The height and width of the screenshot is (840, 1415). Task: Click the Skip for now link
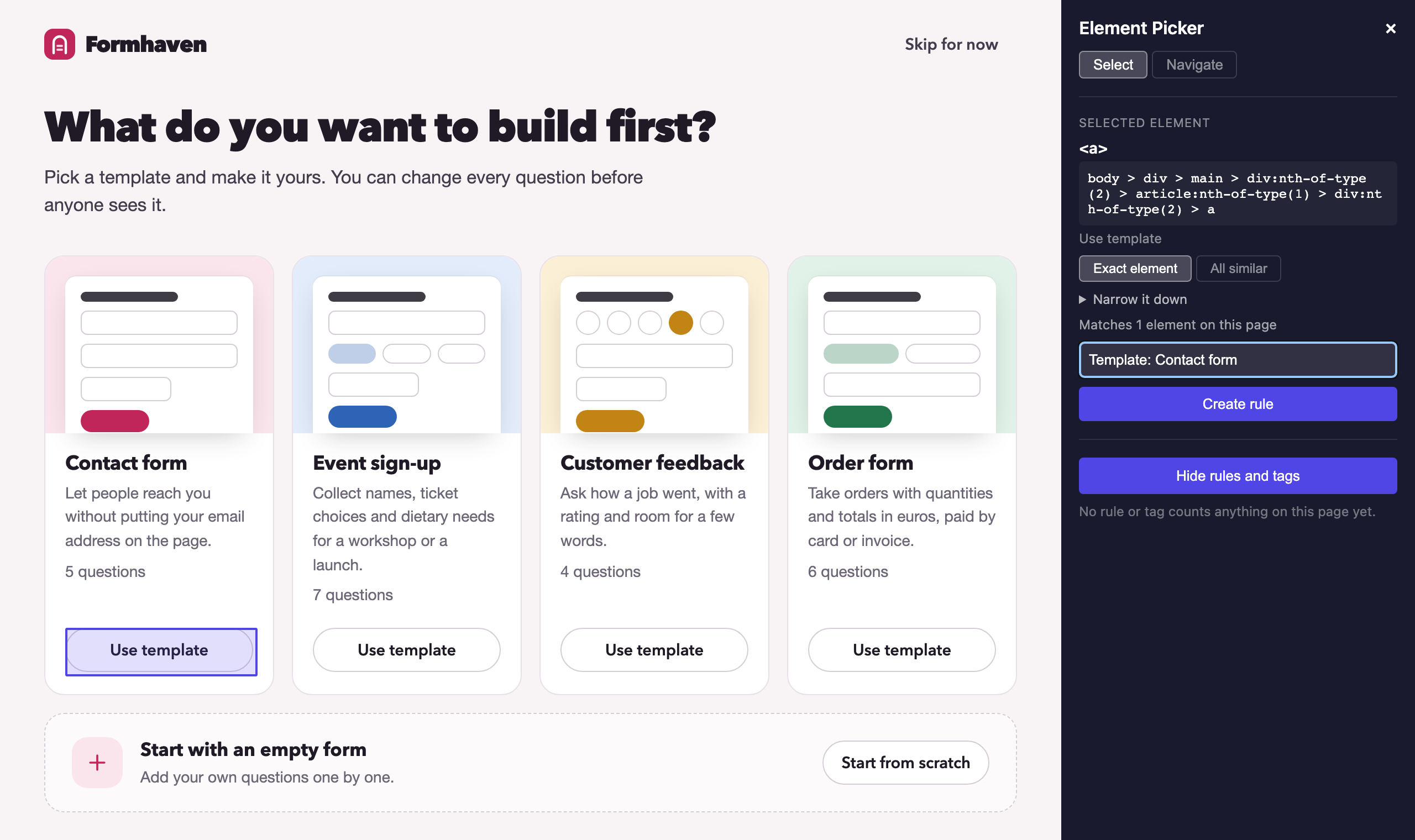click(951, 44)
